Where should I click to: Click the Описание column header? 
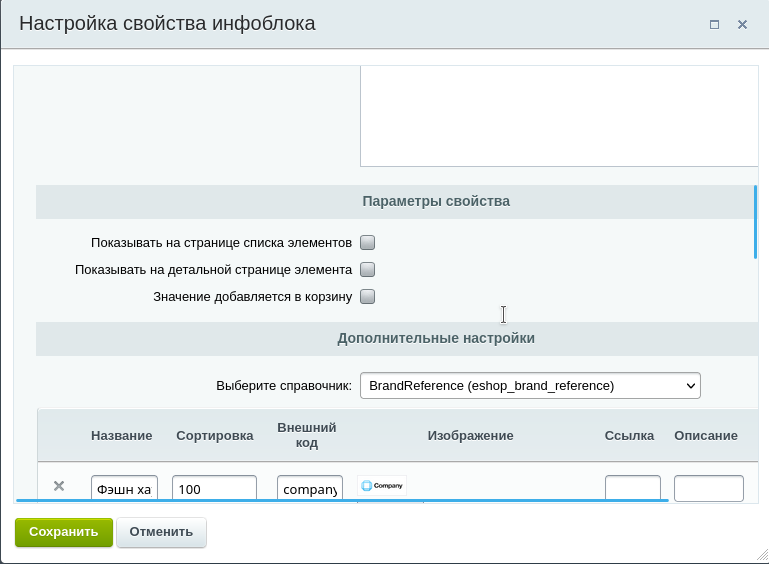pos(706,436)
